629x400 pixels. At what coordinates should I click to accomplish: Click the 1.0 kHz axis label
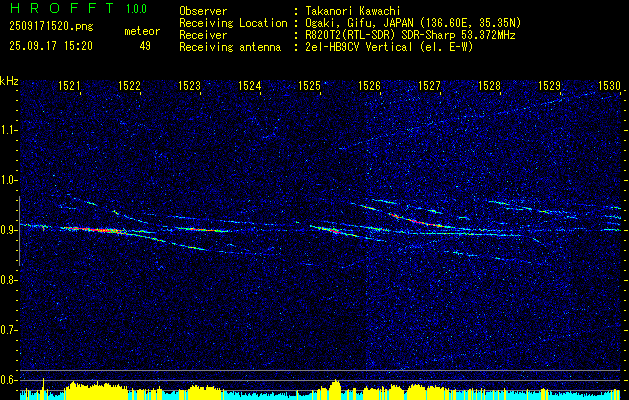8,180
